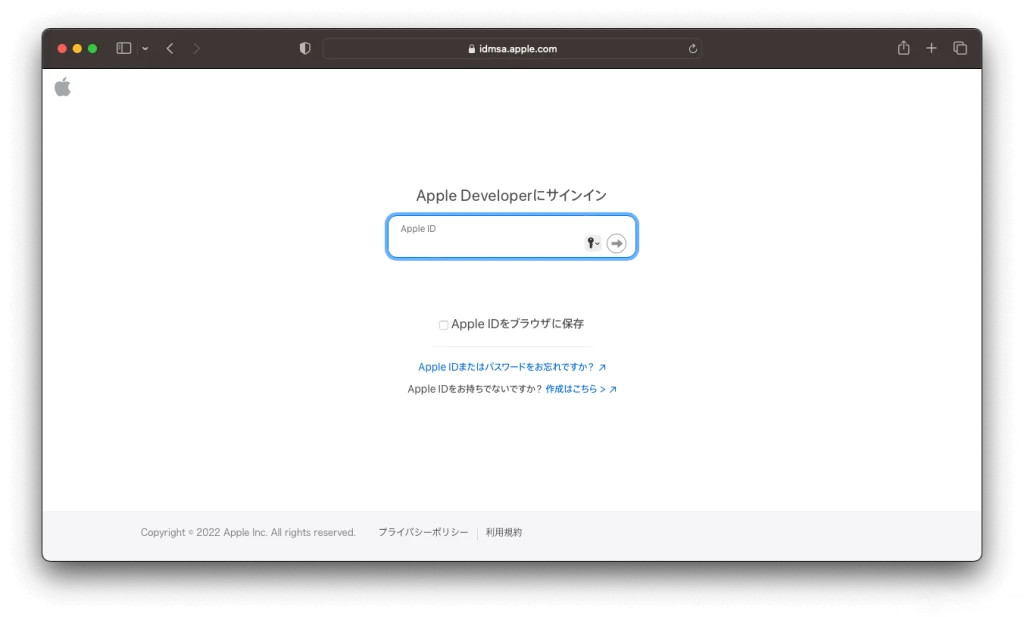This screenshot has height=617, width=1024.
Task: Toggle the Safari sidebar icon
Action: [124, 48]
